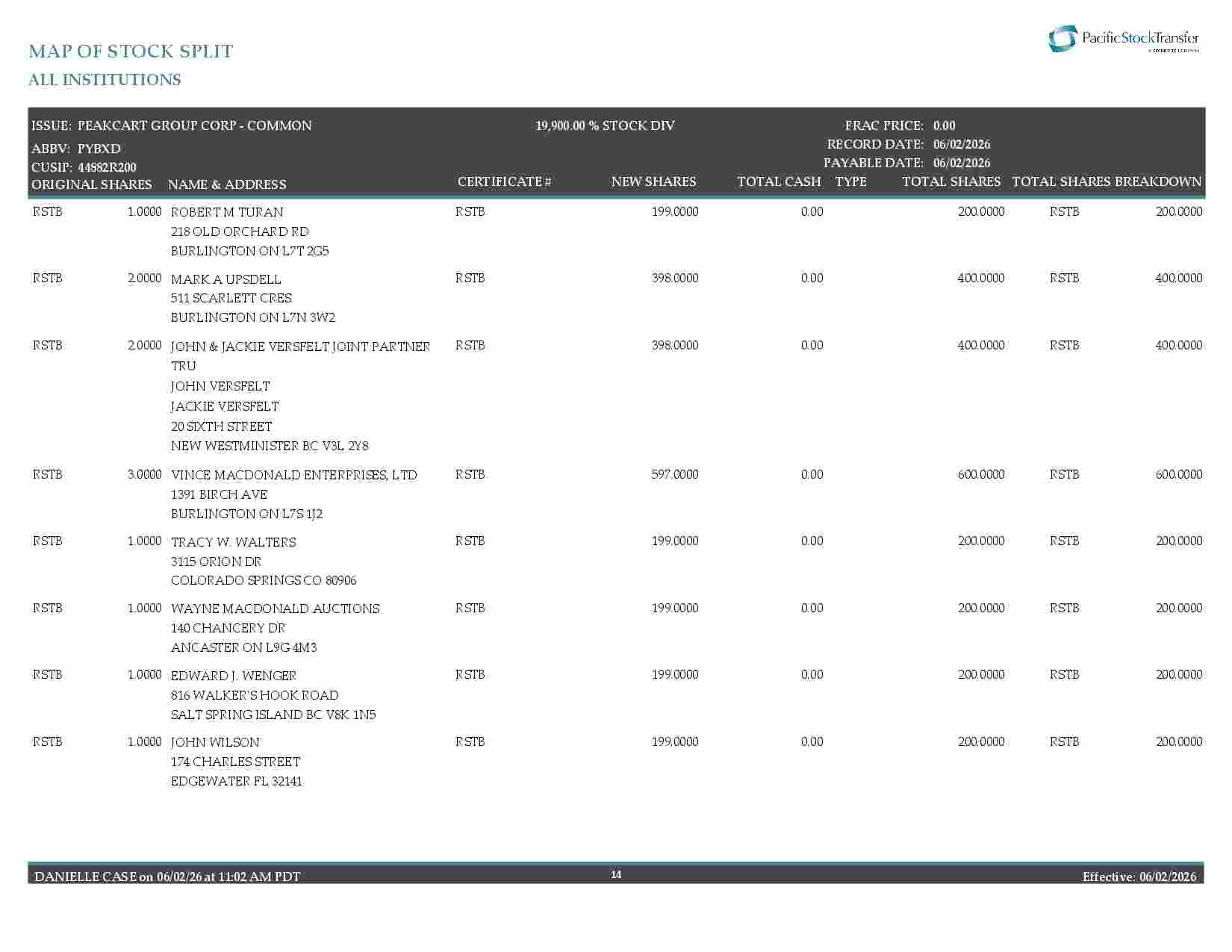Click ANCASTER ON L9G 4M3

(244, 647)
